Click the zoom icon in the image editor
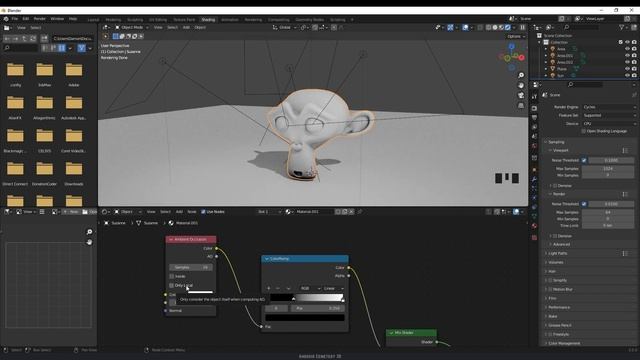 click(89, 232)
